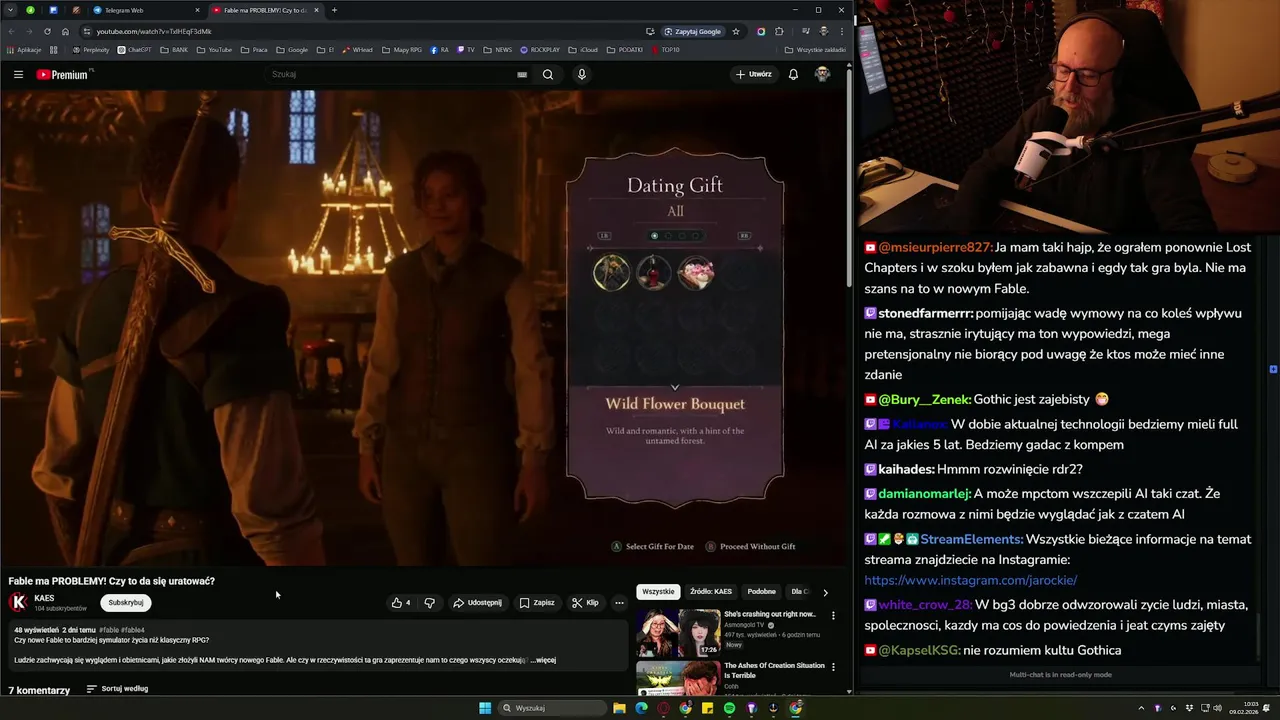1280x720 pixels.
Task: Open Chrome tab search dropdown arrow
Action: click(10, 10)
